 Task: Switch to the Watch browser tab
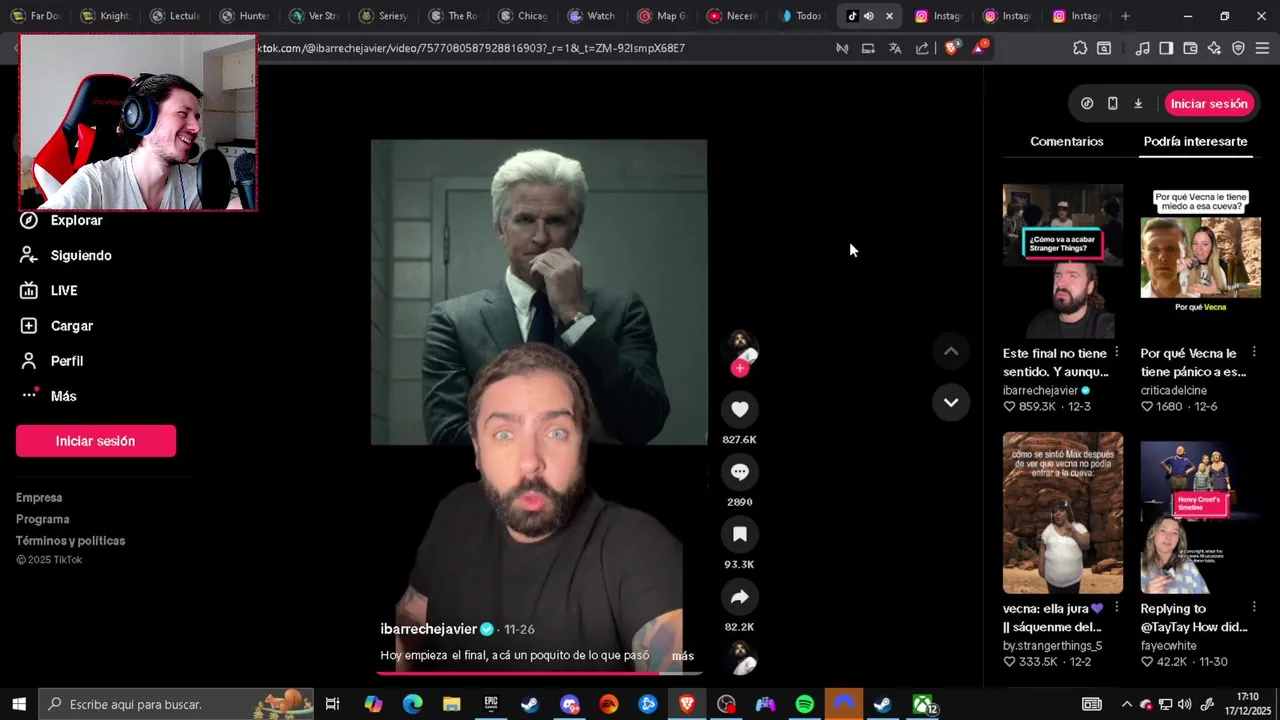click(592, 16)
